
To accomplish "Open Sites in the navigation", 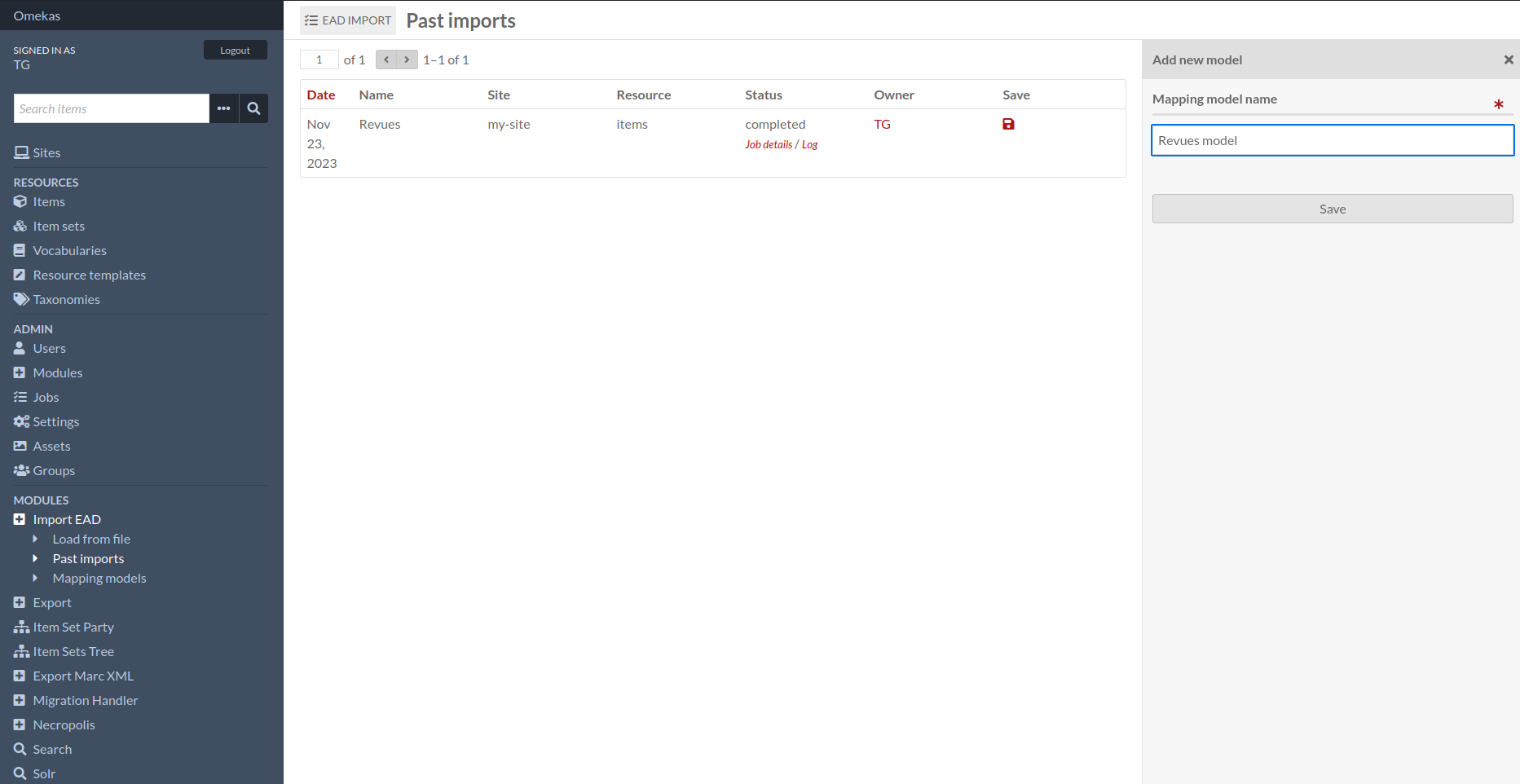I will 46,152.
